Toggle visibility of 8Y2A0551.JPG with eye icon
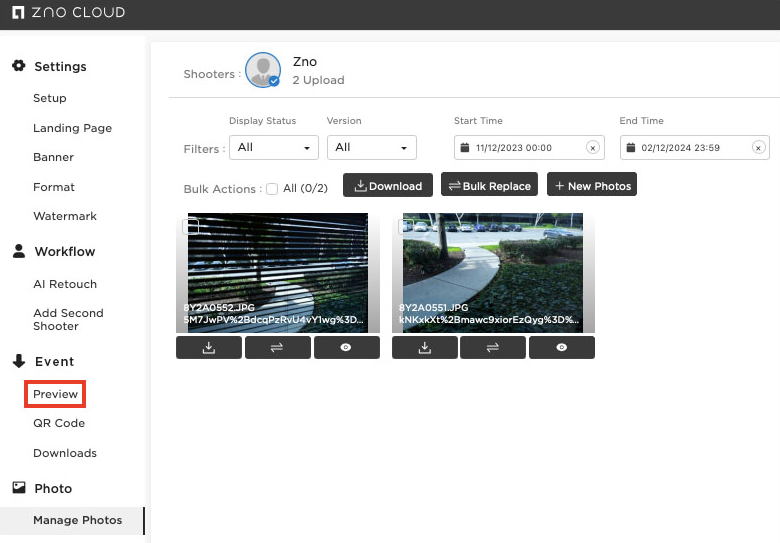Screen dimensions: 780x543 (562, 348)
